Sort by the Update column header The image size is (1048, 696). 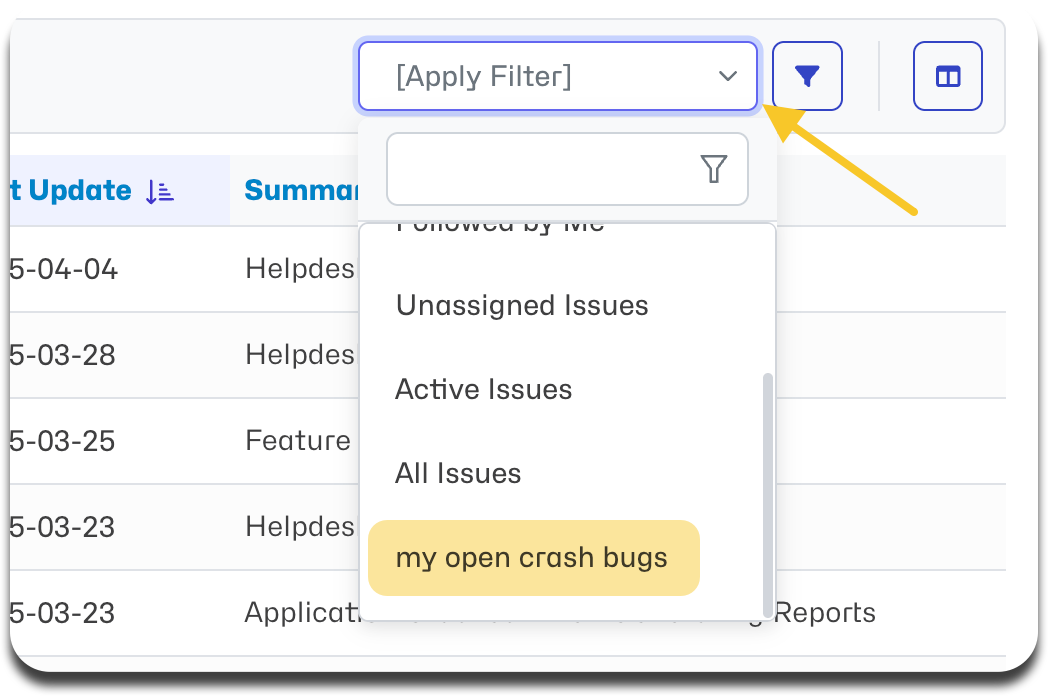pyautogui.click(x=80, y=191)
